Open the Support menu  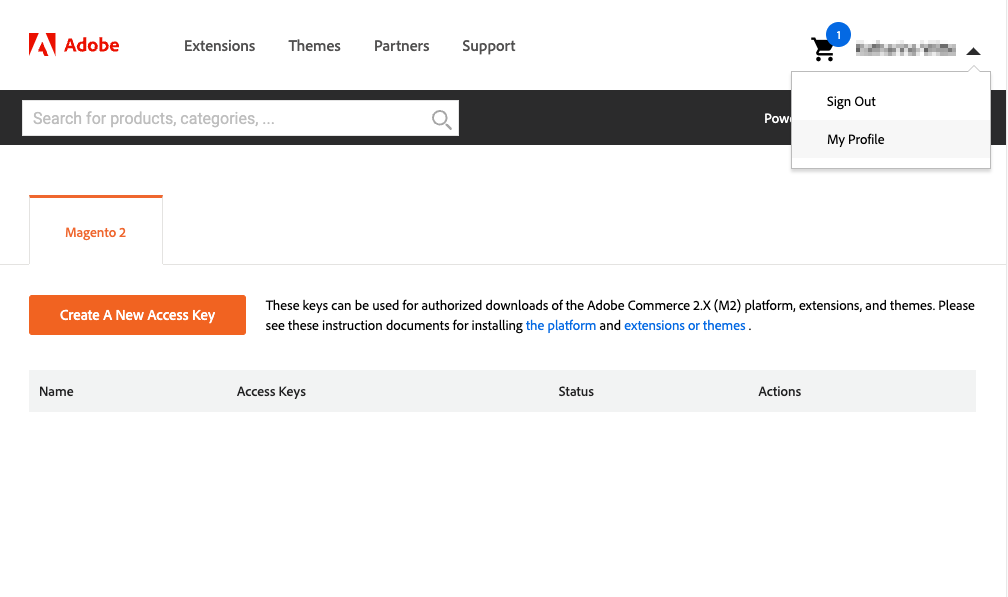pyautogui.click(x=489, y=46)
